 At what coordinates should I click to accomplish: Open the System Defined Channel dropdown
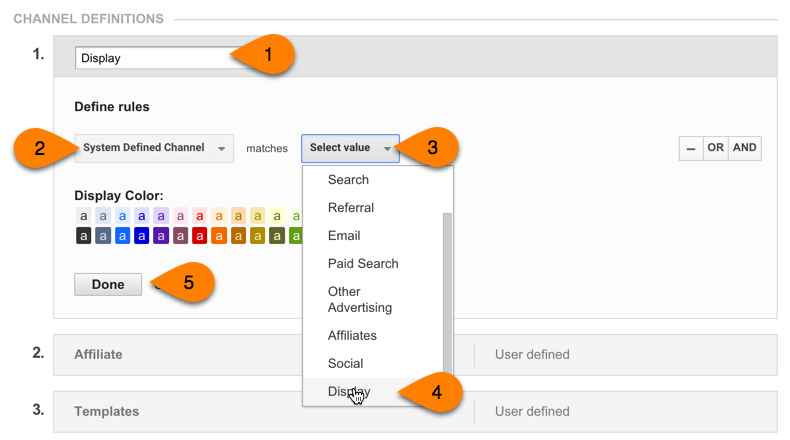(154, 148)
